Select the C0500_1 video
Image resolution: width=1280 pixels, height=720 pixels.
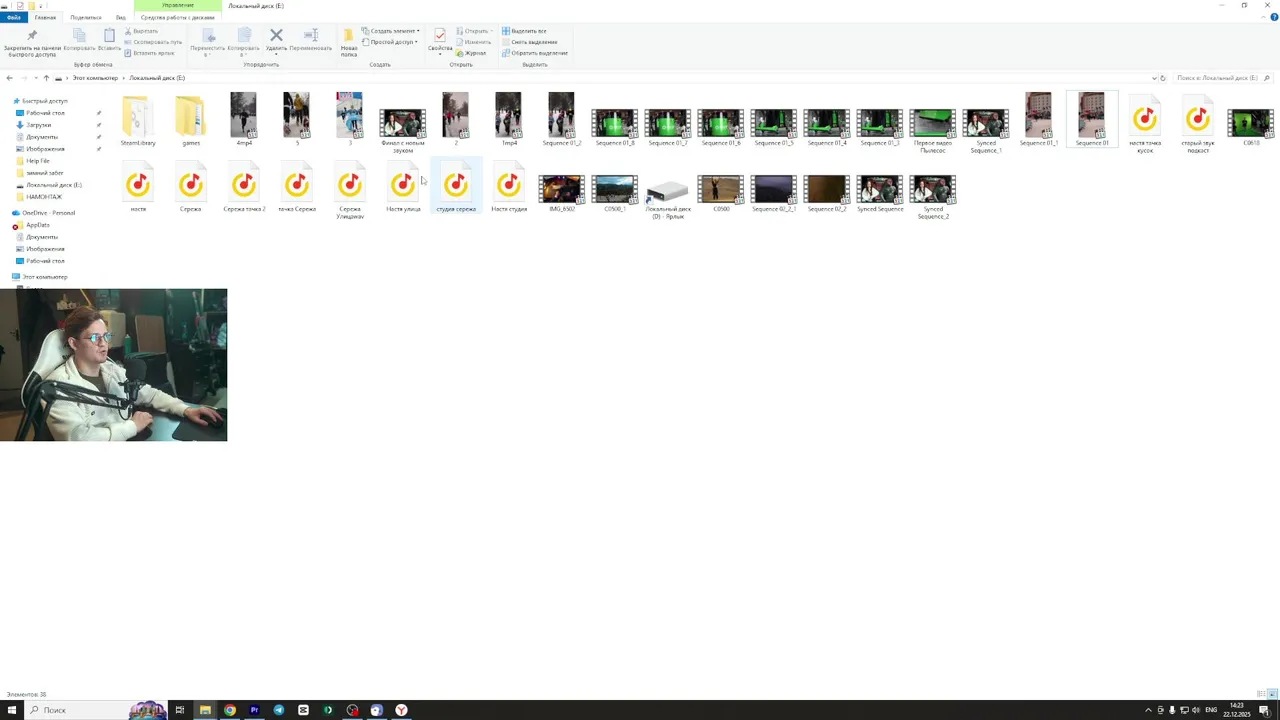pos(614,193)
